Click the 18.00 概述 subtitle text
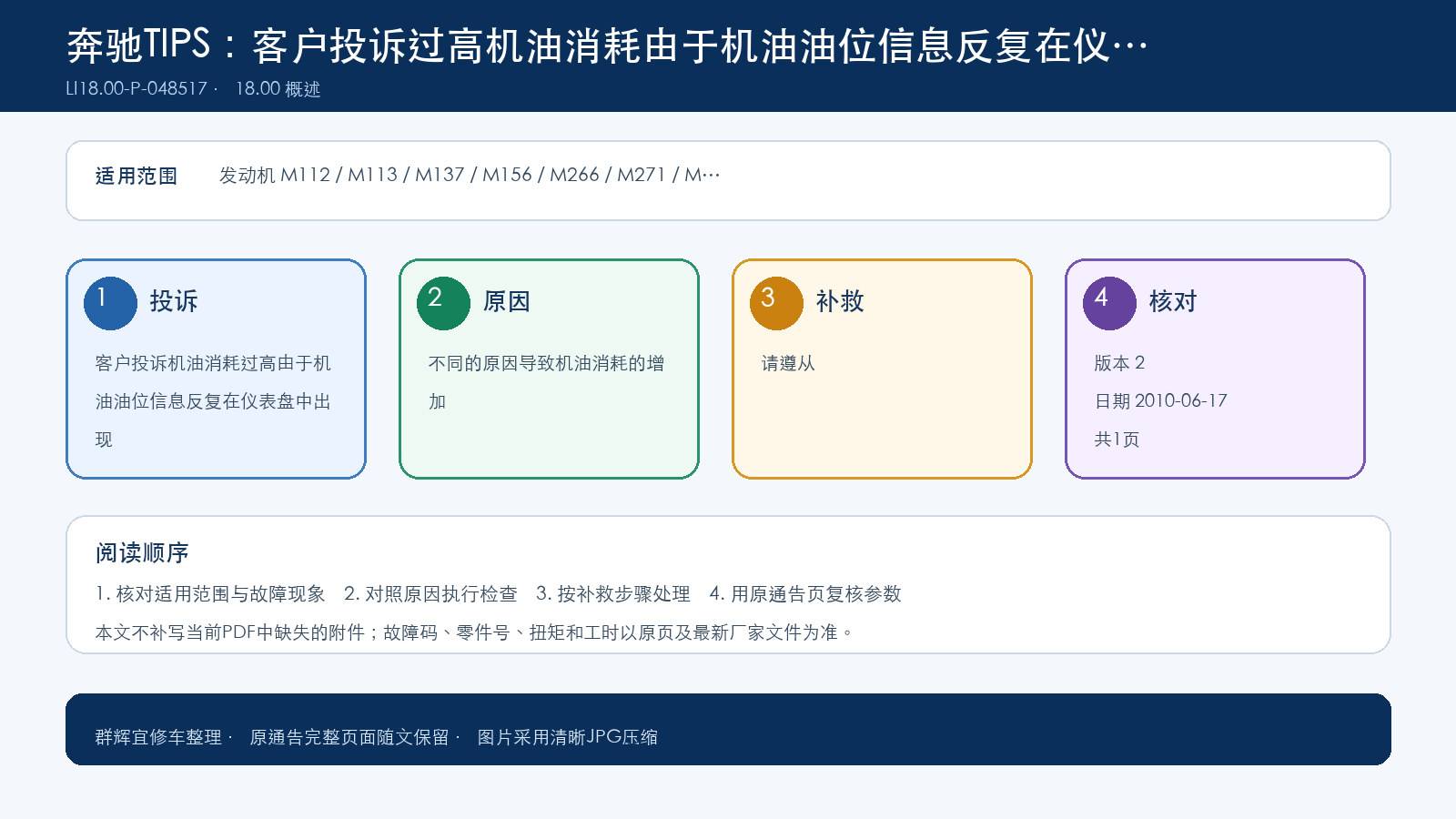 pyautogui.click(x=278, y=88)
